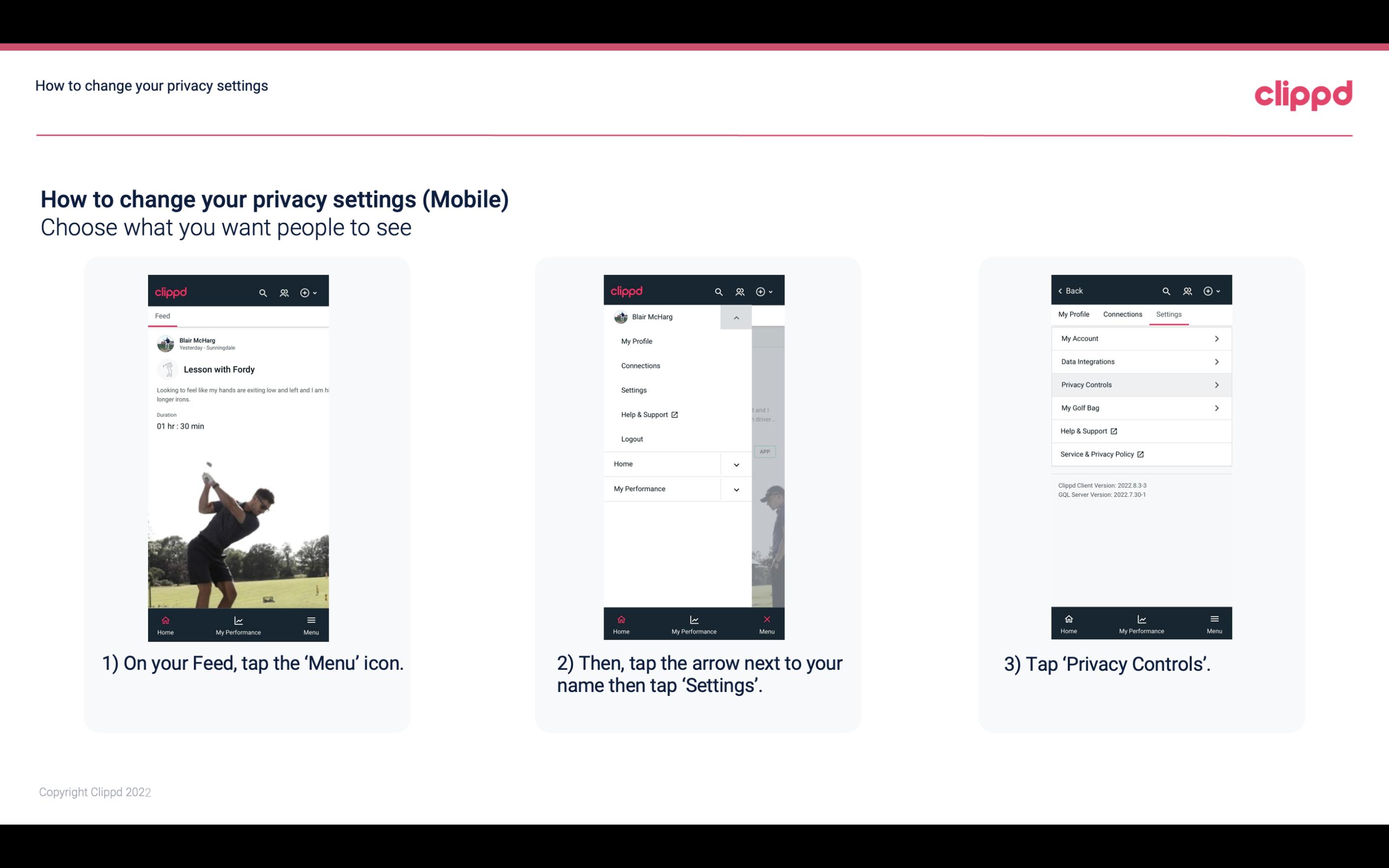Select the My Profile tab in settings
This screenshot has height=868, width=1389.
coord(1074,314)
